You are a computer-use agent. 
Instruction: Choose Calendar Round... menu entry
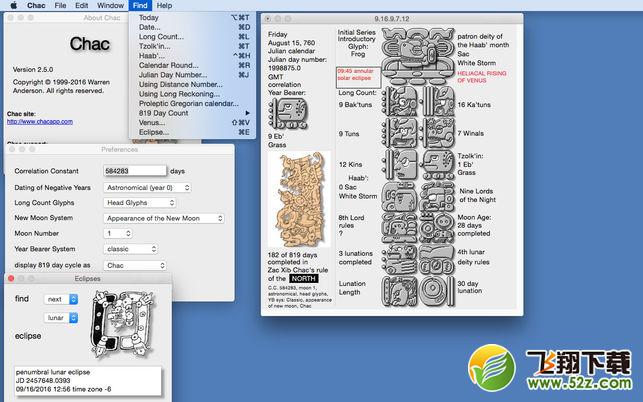coord(194,65)
